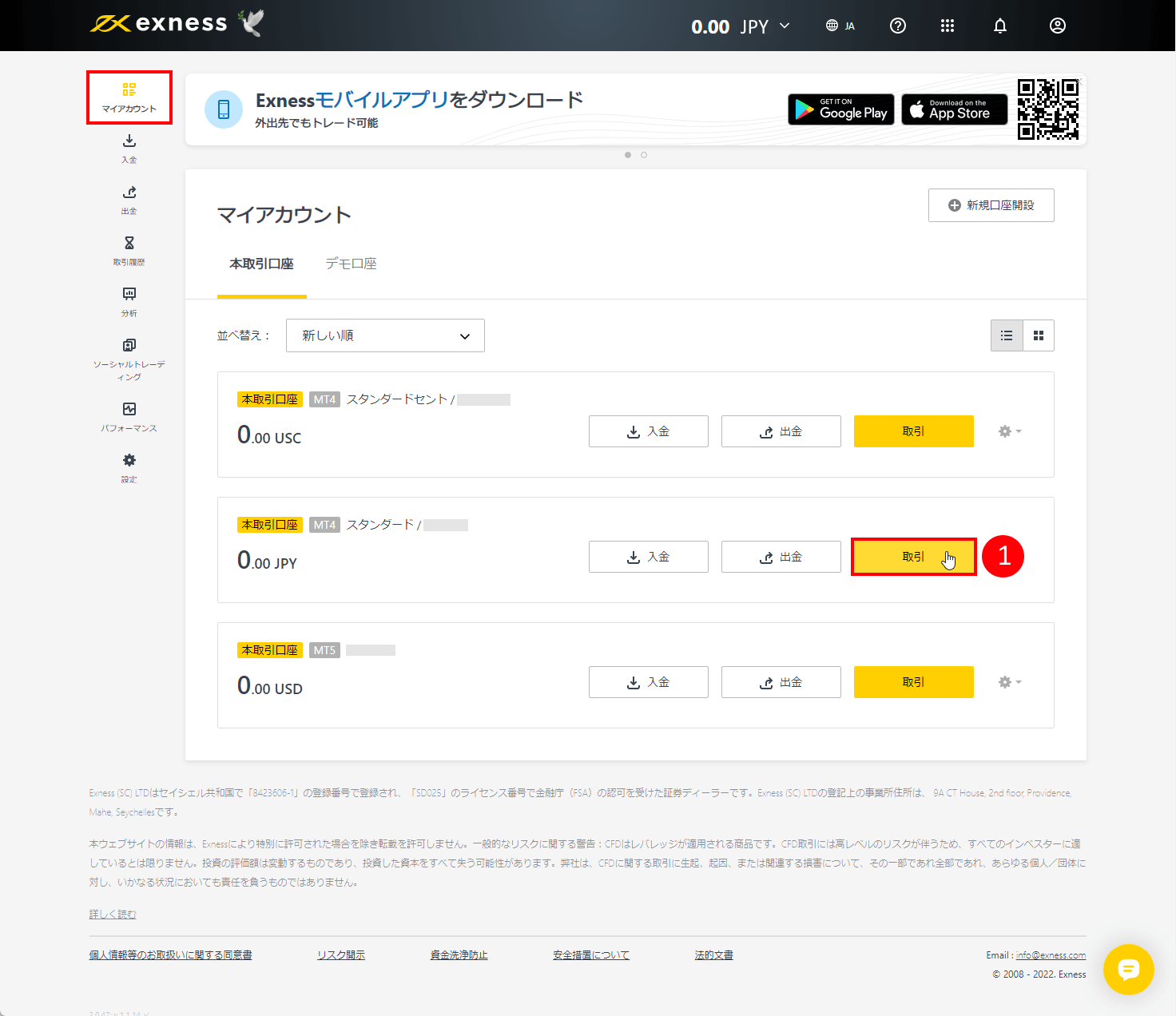Viewport: 1176px width, 1016px height.
Task: Switch to list view layout
Action: tap(1007, 335)
